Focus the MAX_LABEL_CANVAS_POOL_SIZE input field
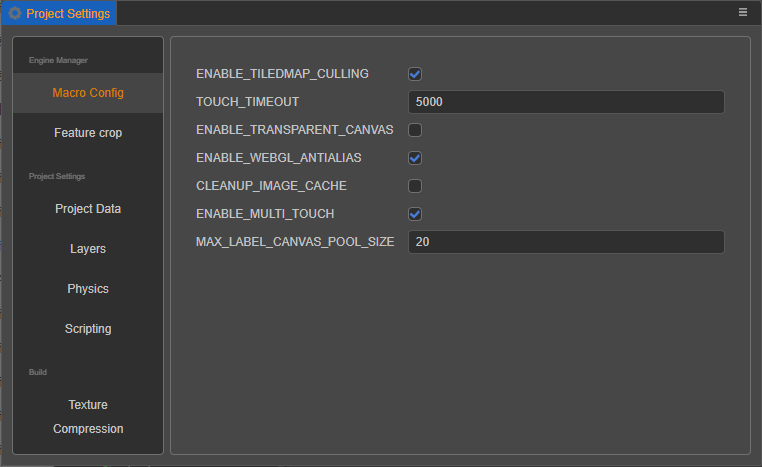Viewport: 762px width, 467px height. (566, 242)
